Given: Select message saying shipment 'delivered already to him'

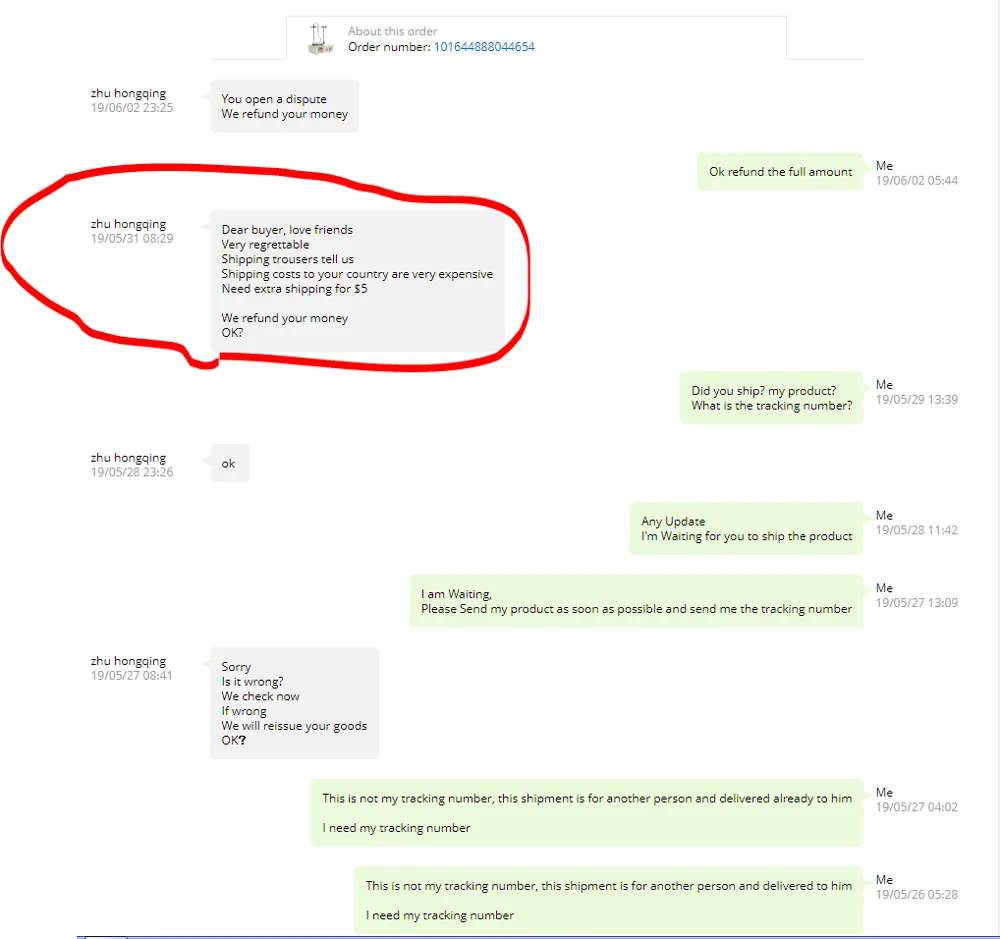Looking at the screenshot, I should click(587, 813).
